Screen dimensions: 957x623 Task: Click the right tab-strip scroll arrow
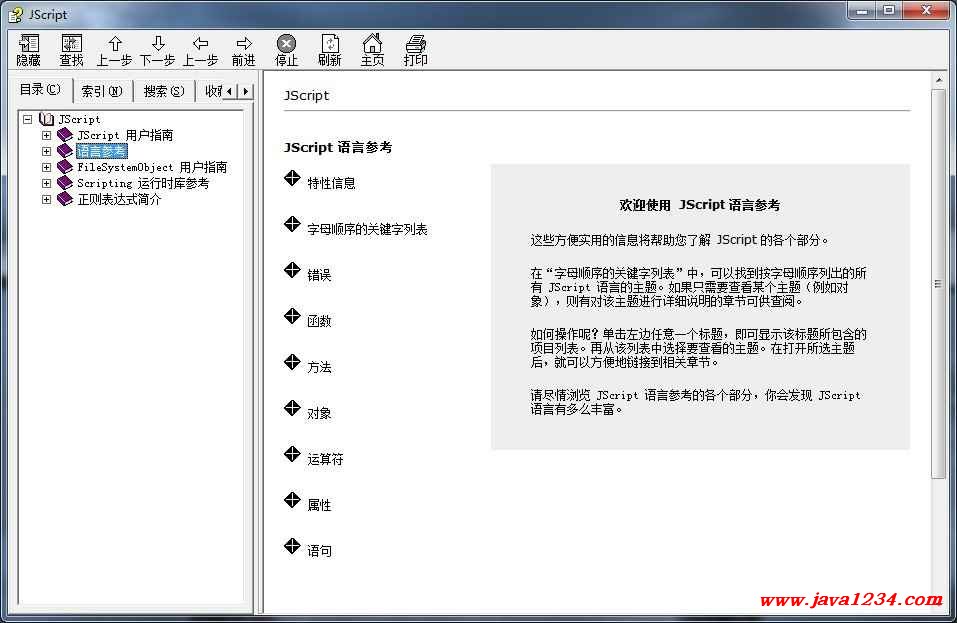245,91
